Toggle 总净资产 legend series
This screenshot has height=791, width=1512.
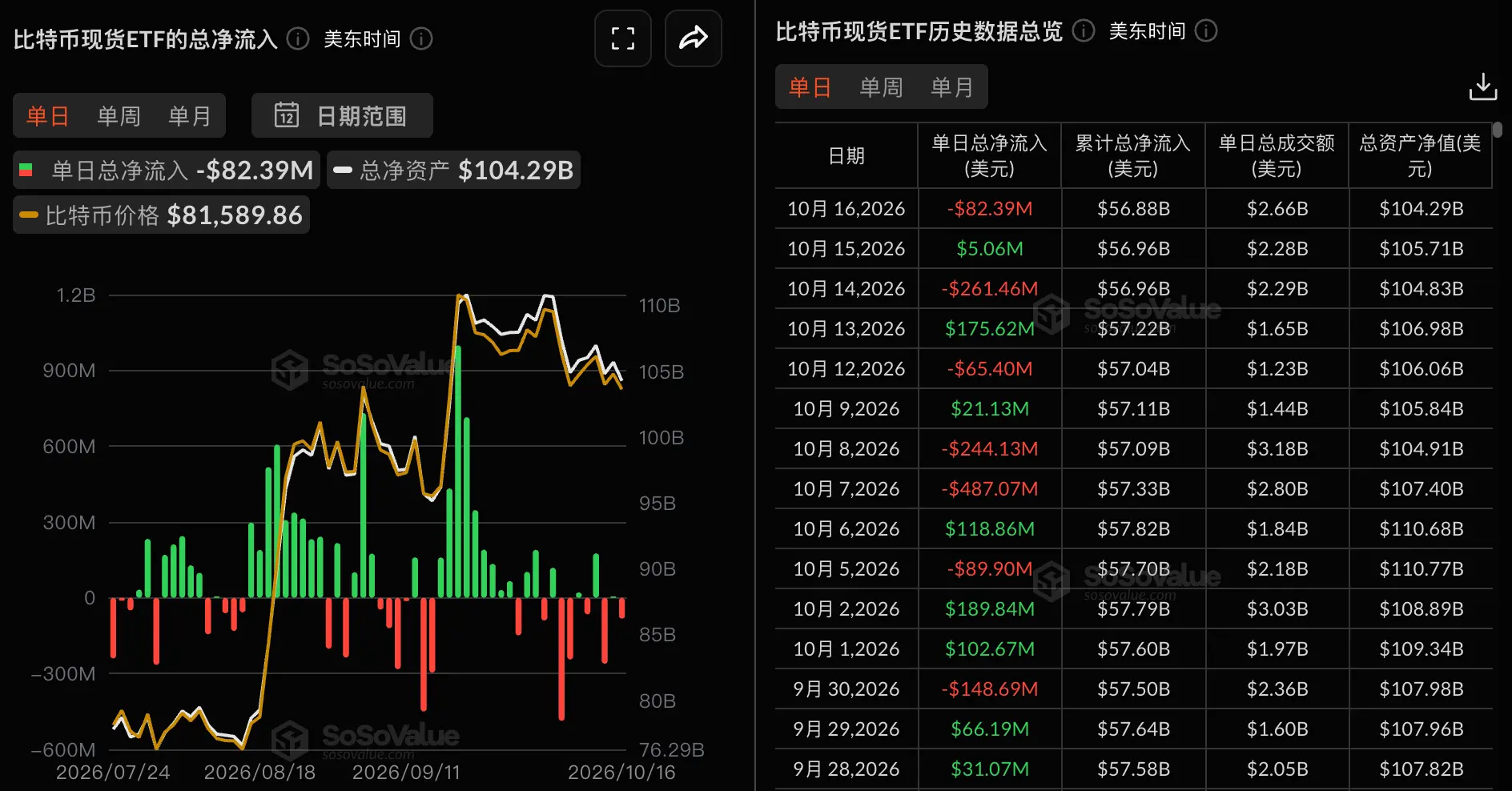(454, 170)
